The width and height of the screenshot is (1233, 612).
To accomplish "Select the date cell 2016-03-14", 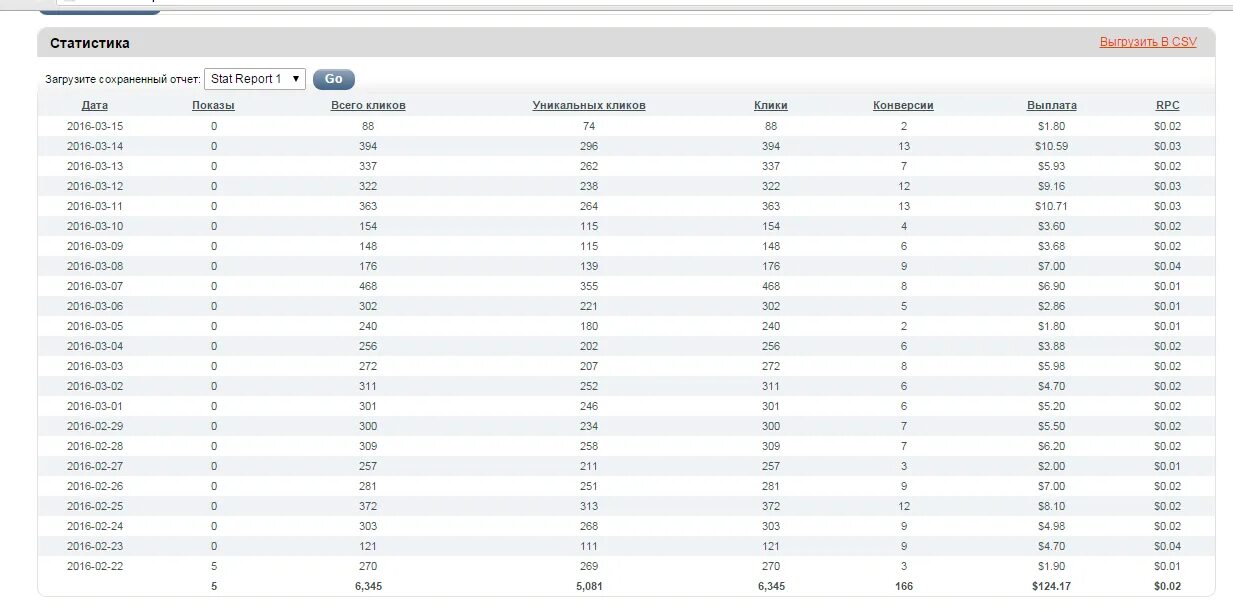I will click(x=95, y=146).
